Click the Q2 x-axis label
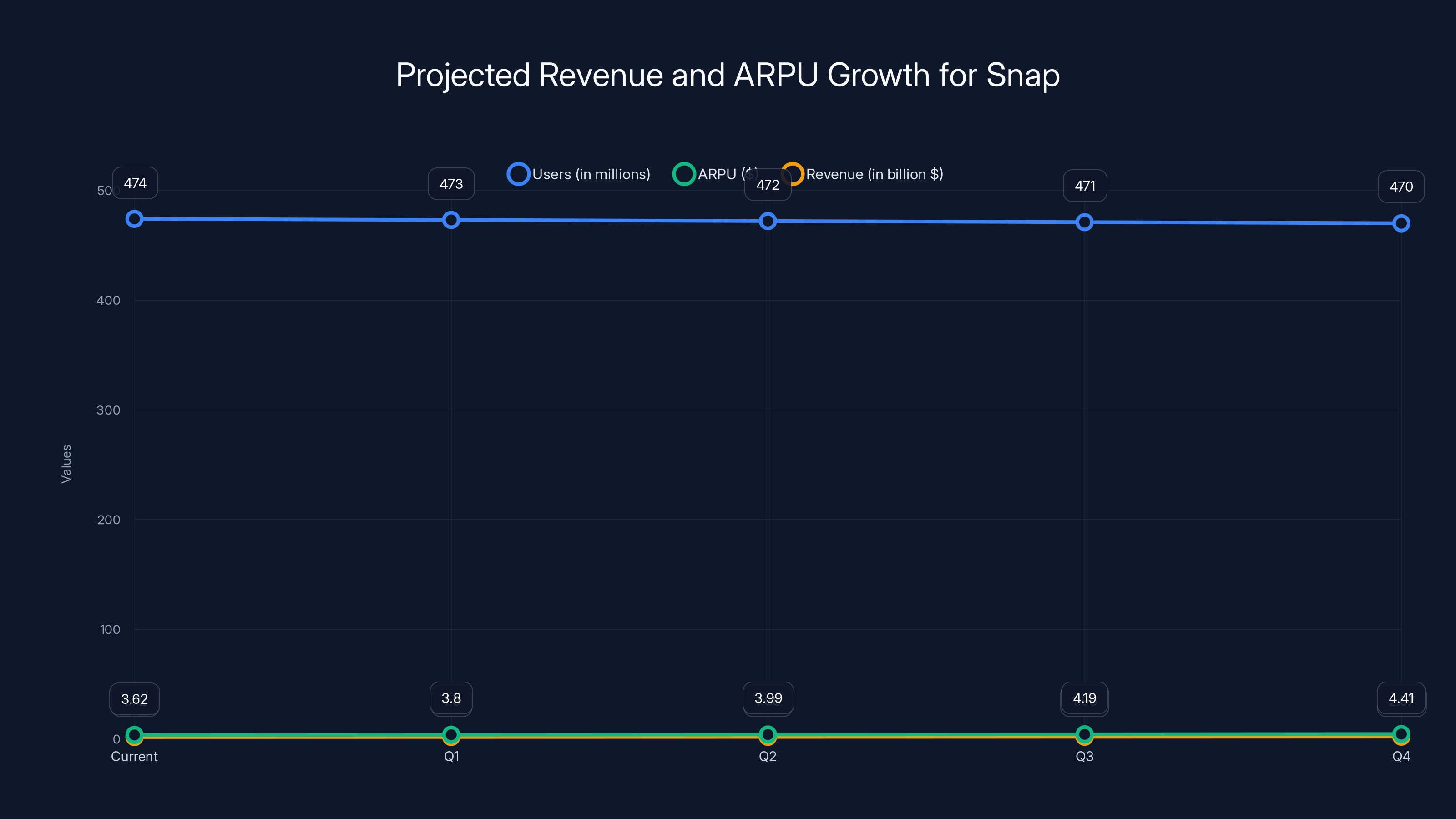This screenshot has height=819, width=1456. [768, 756]
